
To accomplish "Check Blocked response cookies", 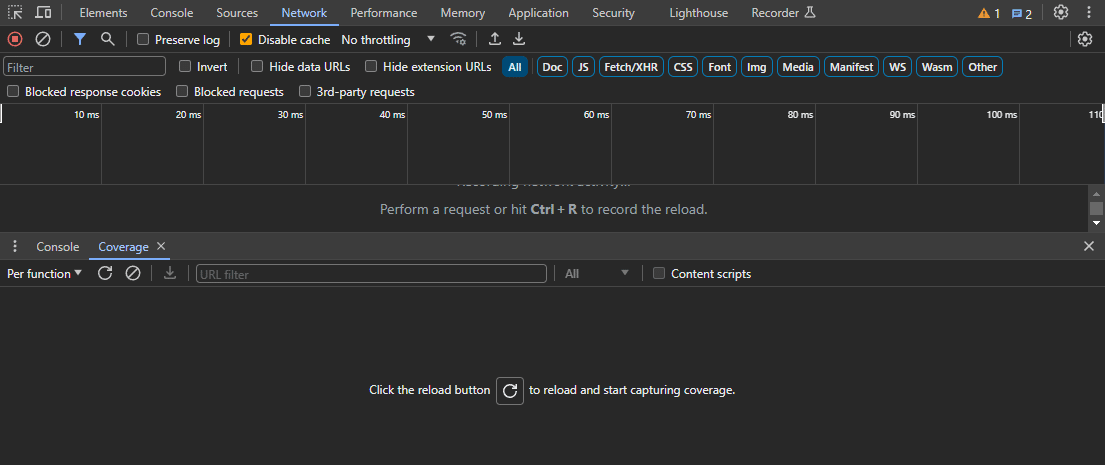I will (x=13, y=92).
